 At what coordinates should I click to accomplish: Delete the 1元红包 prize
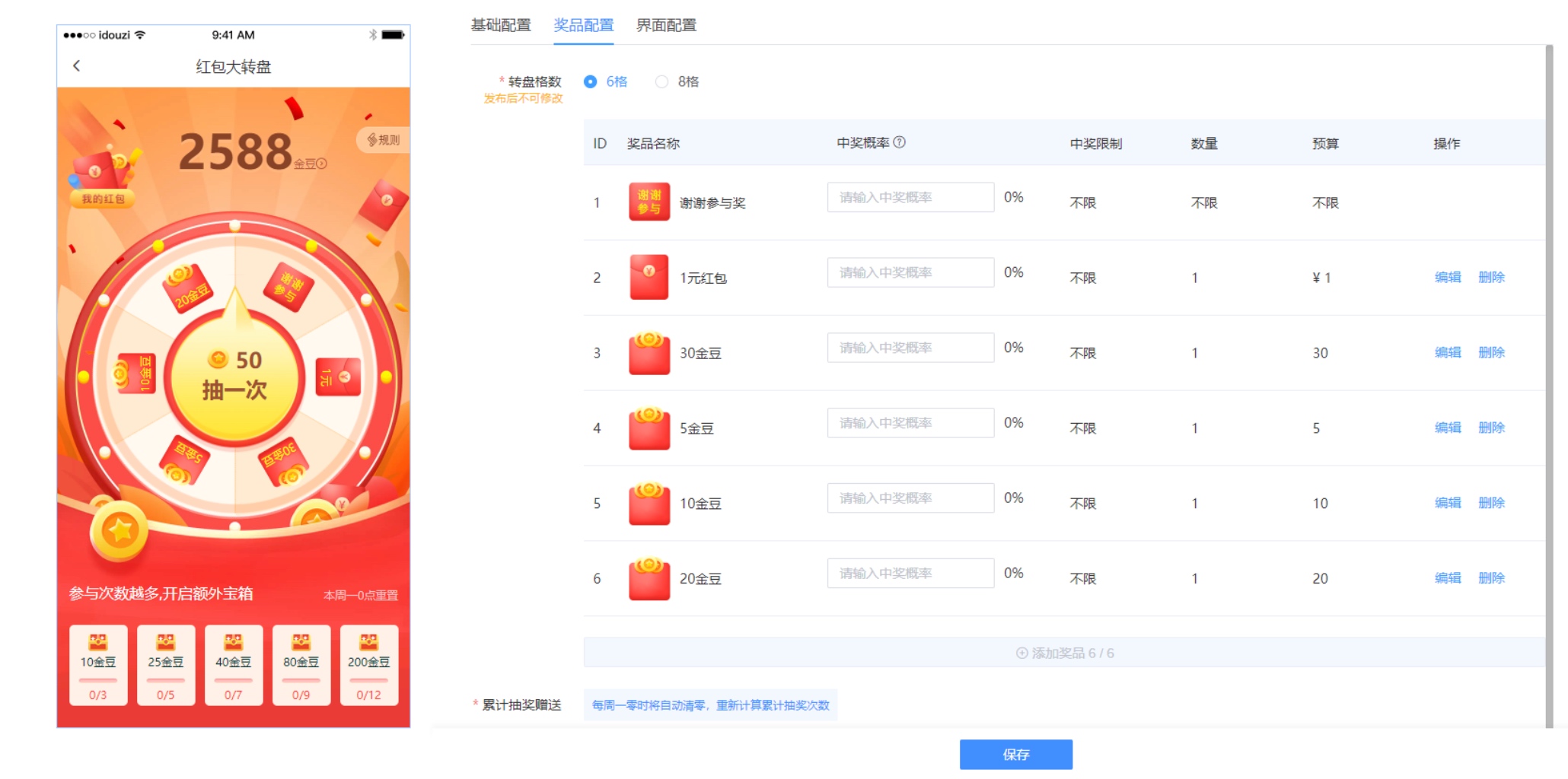[1492, 277]
